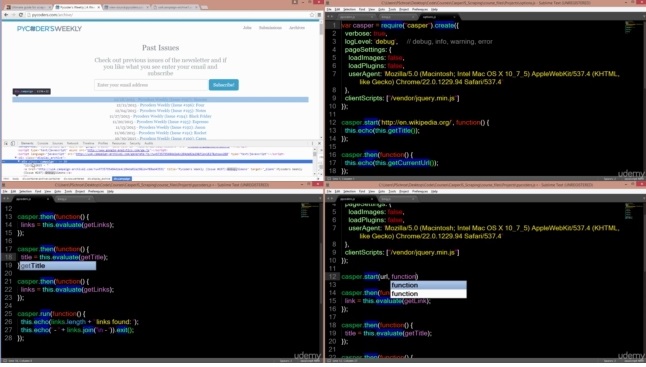Activate the DevTools inspect element magnifier
Viewport: 646px width, 367px height.
point(6,143)
